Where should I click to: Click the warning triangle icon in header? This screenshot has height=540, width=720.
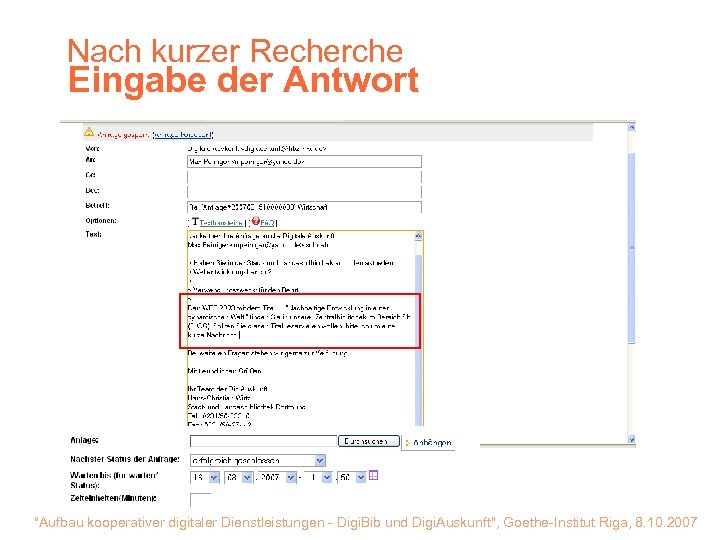point(89,132)
